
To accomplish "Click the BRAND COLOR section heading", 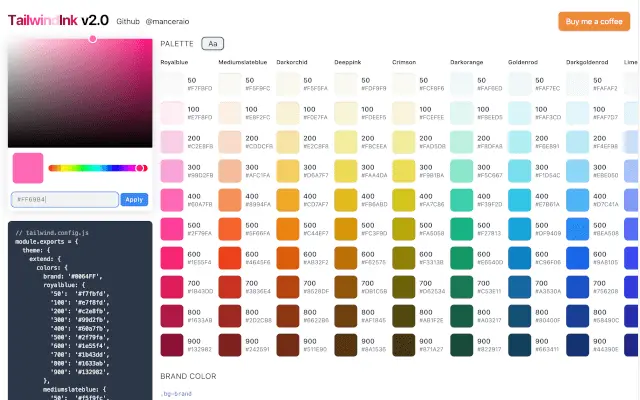I will 188,376.
